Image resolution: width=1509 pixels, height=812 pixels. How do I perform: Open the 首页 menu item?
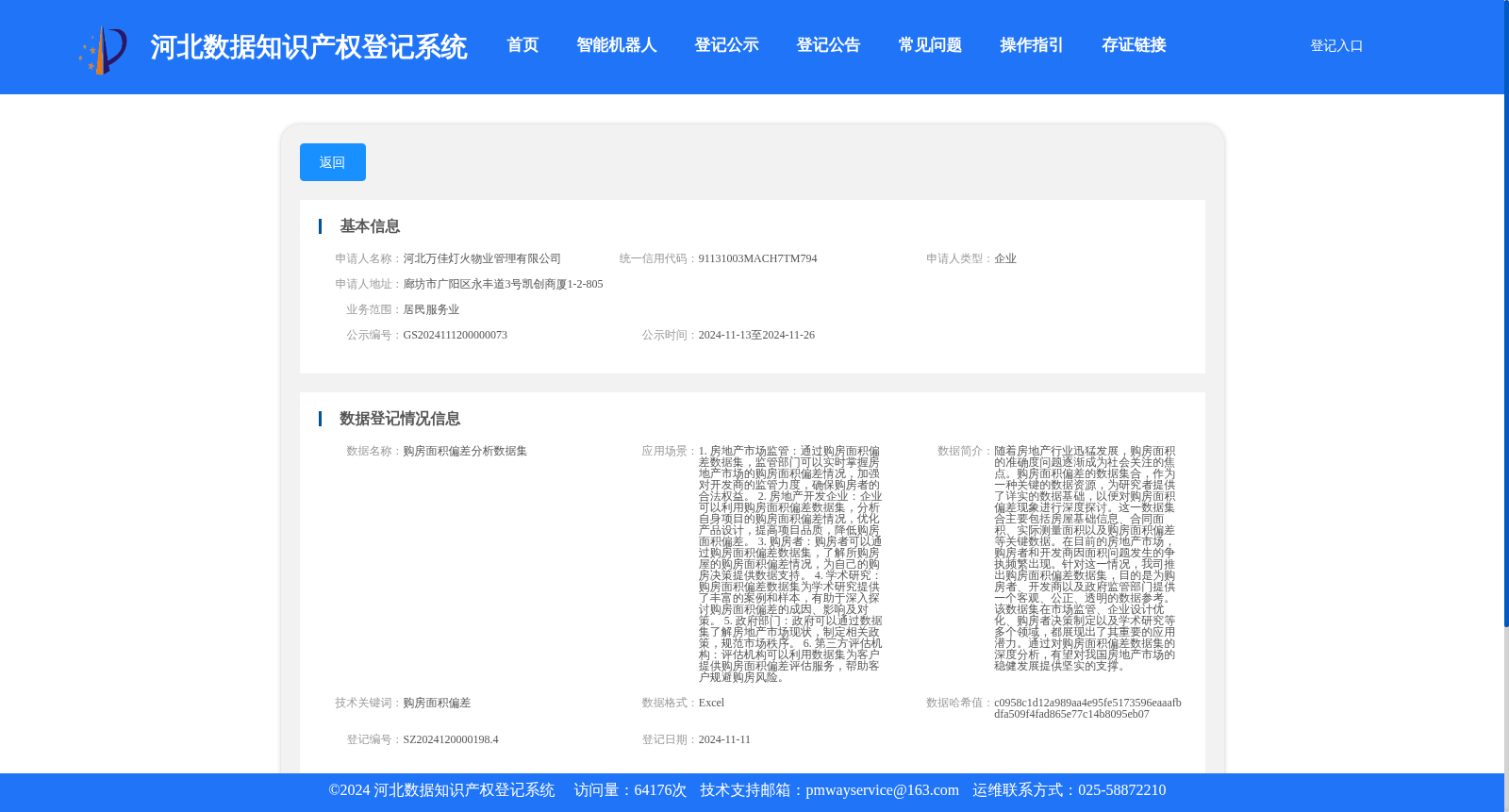(522, 45)
